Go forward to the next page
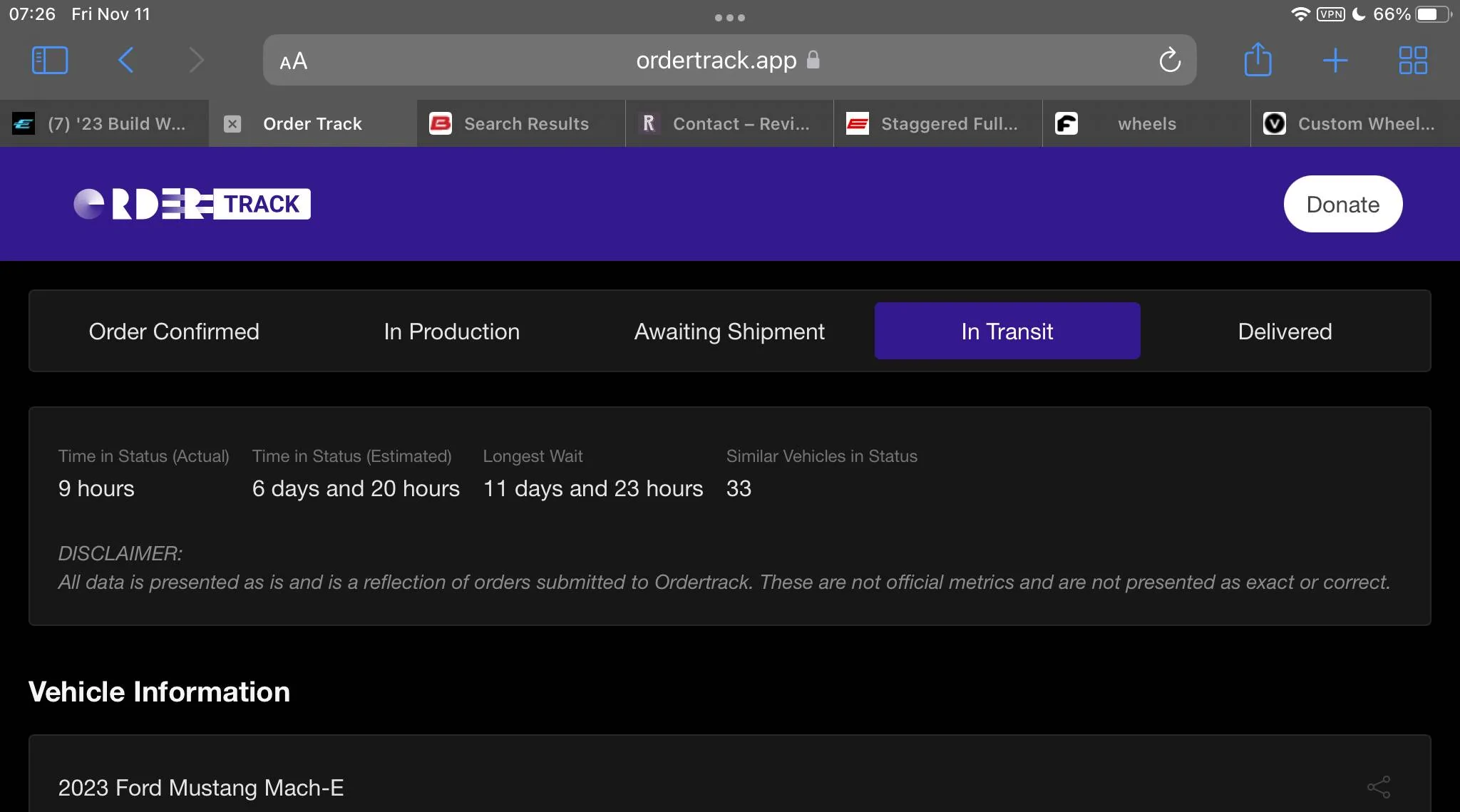This screenshot has width=1460, height=812. click(x=196, y=61)
